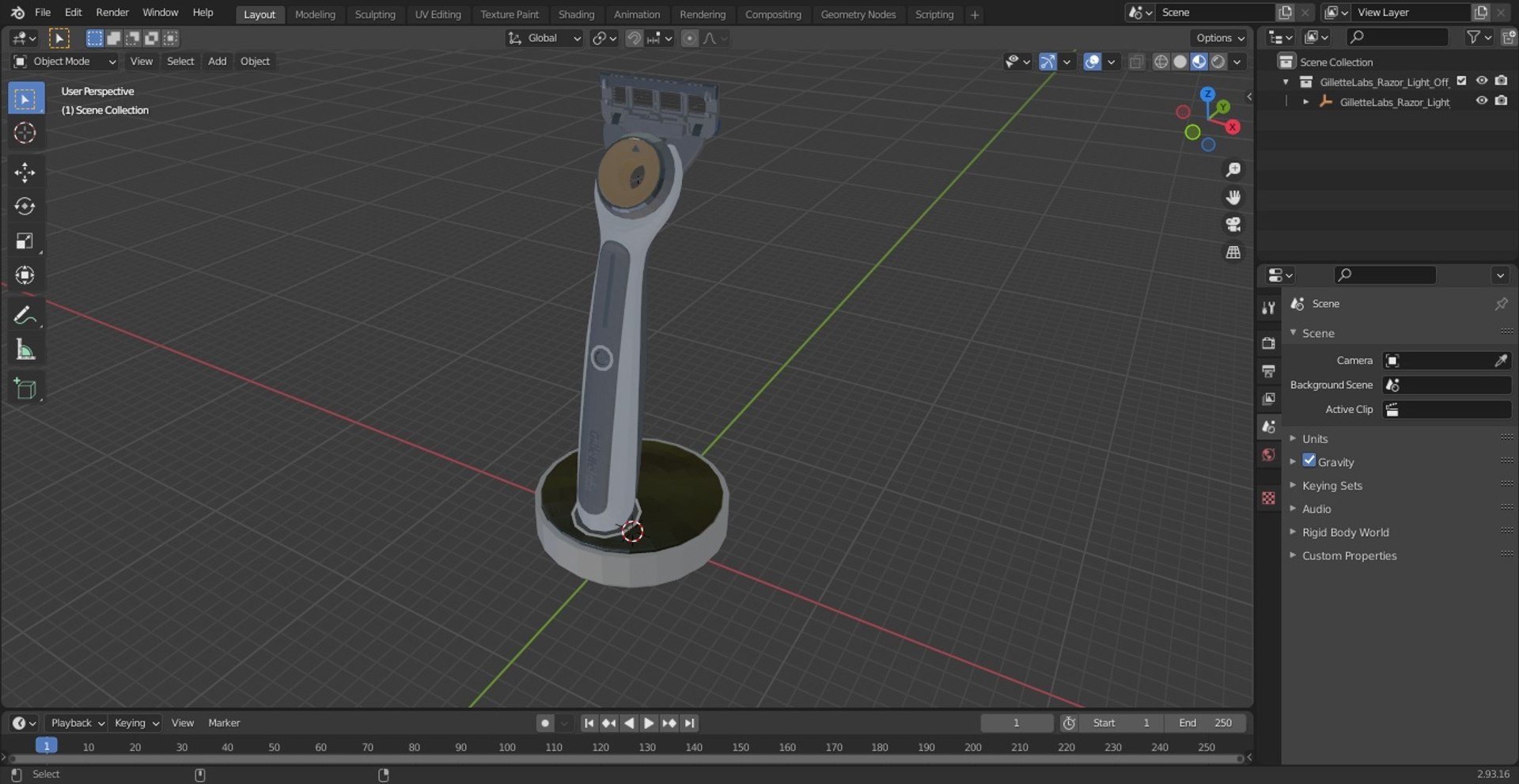
Task: Play the animation forward
Action: tap(649, 723)
